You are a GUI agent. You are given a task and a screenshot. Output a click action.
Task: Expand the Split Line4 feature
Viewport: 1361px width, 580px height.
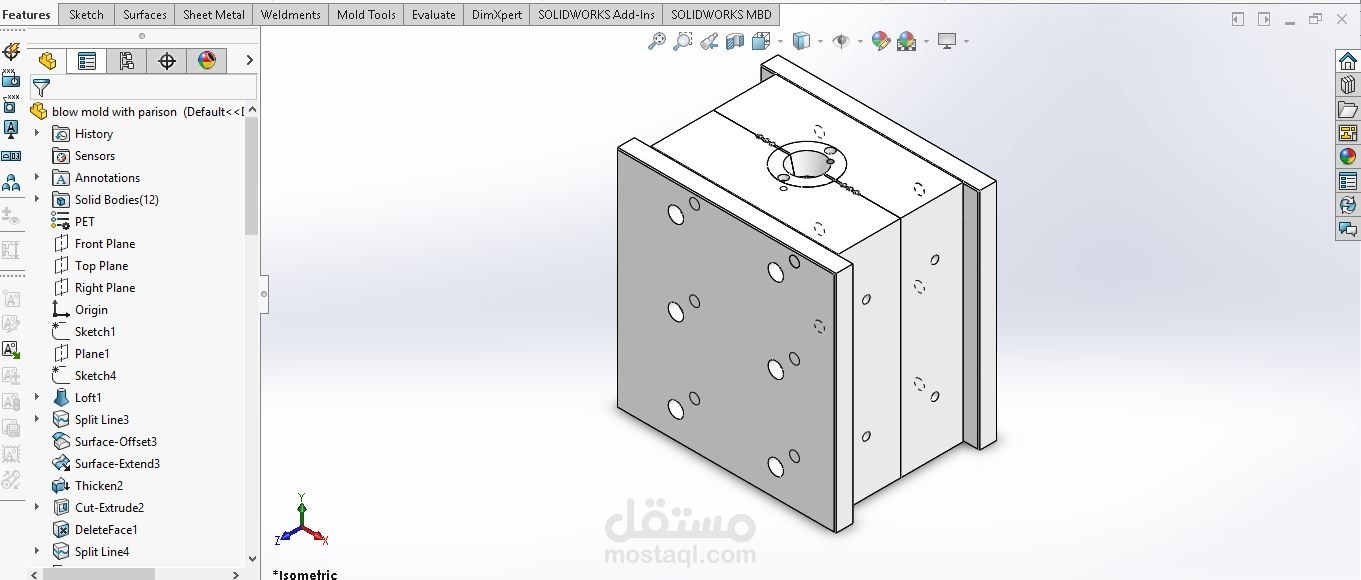37,551
